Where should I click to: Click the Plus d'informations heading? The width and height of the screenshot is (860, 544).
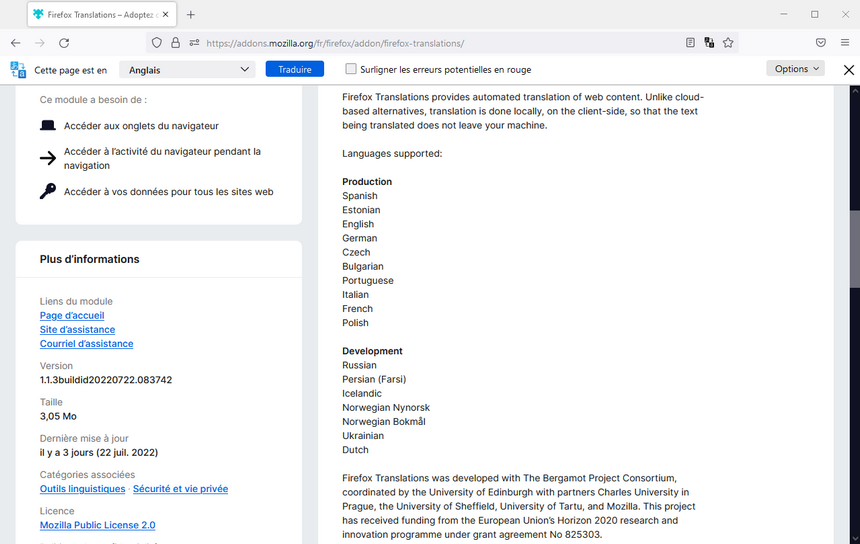point(89,259)
